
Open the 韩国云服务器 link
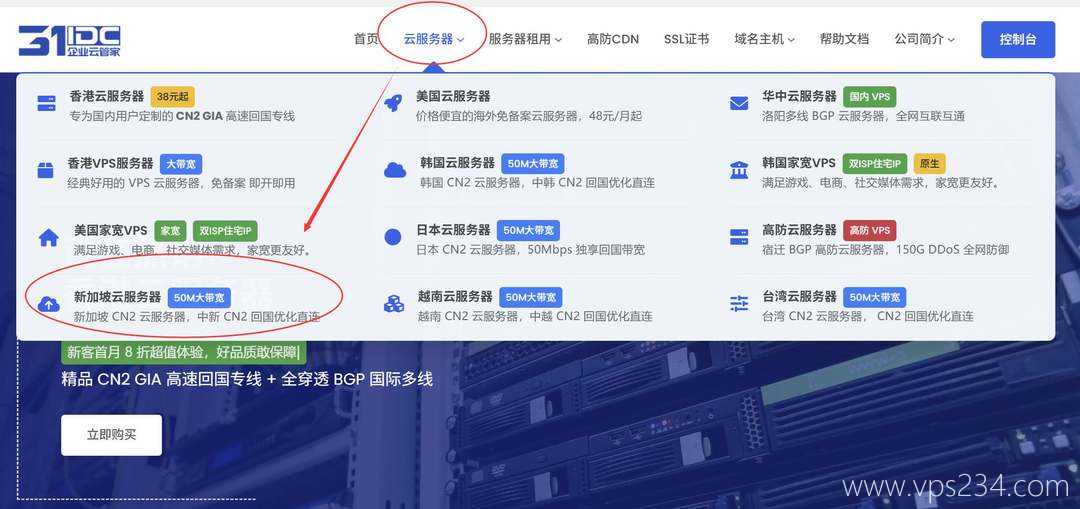click(x=457, y=163)
